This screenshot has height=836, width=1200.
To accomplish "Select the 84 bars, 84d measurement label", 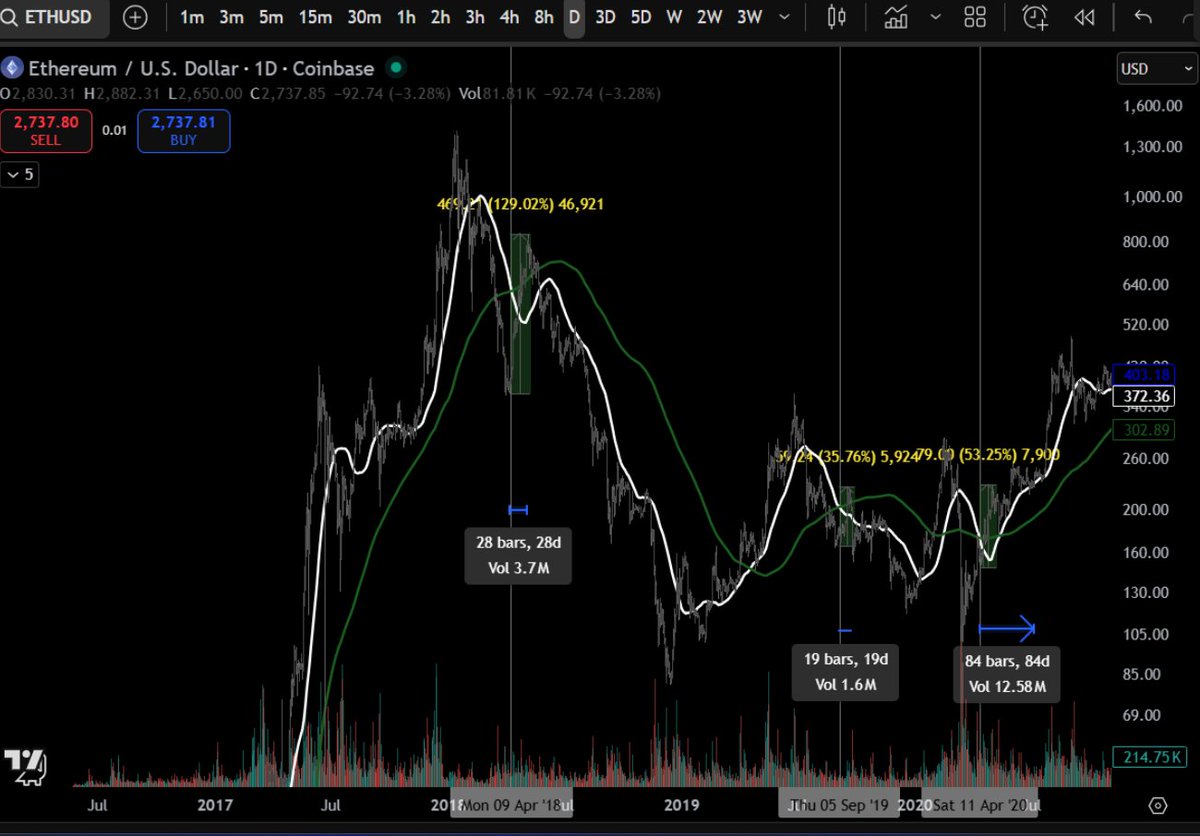I will (1007, 674).
